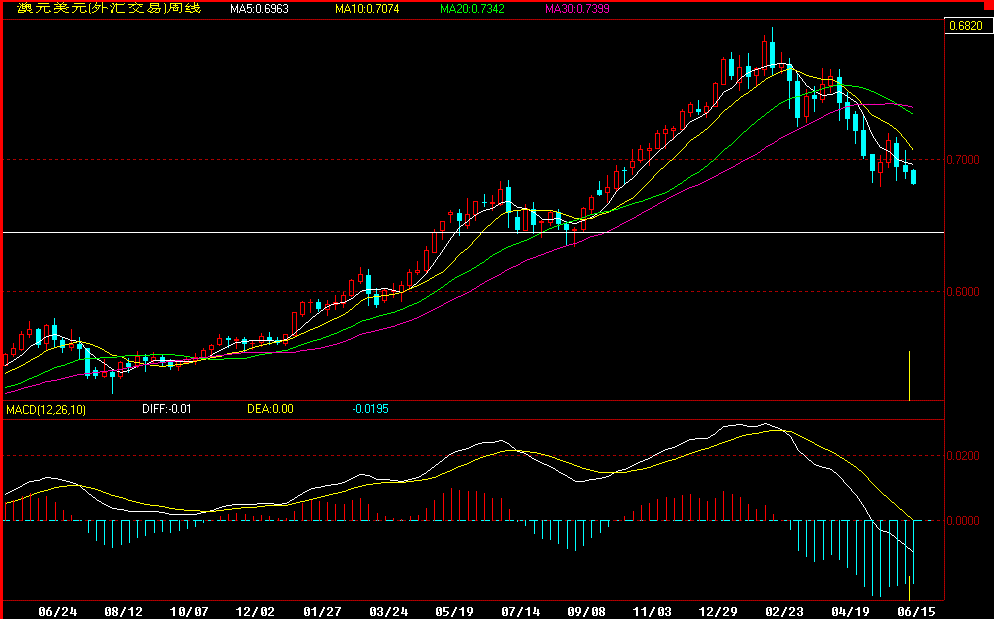Click the 0.7000 price axis label

964,160
